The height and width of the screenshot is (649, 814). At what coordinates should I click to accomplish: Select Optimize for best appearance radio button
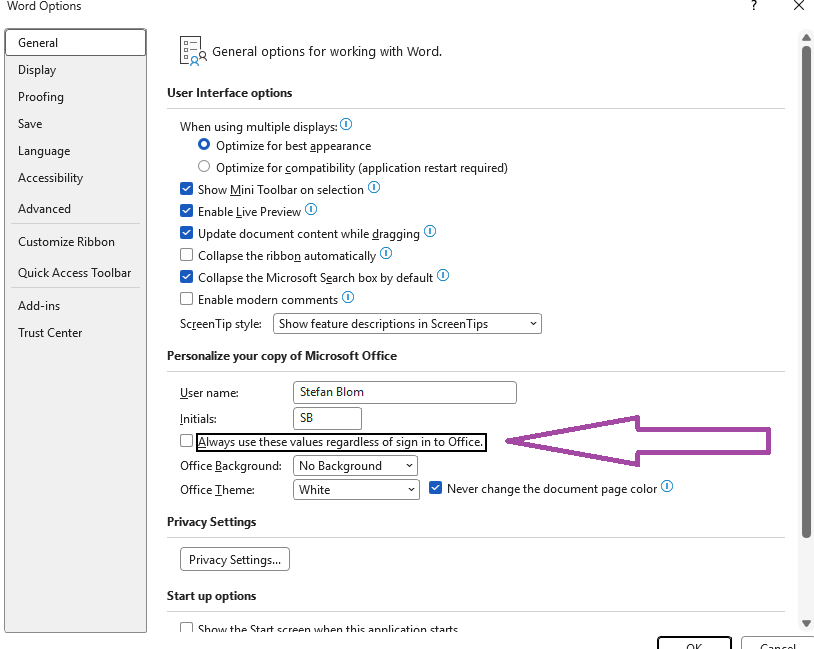[x=204, y=144]
